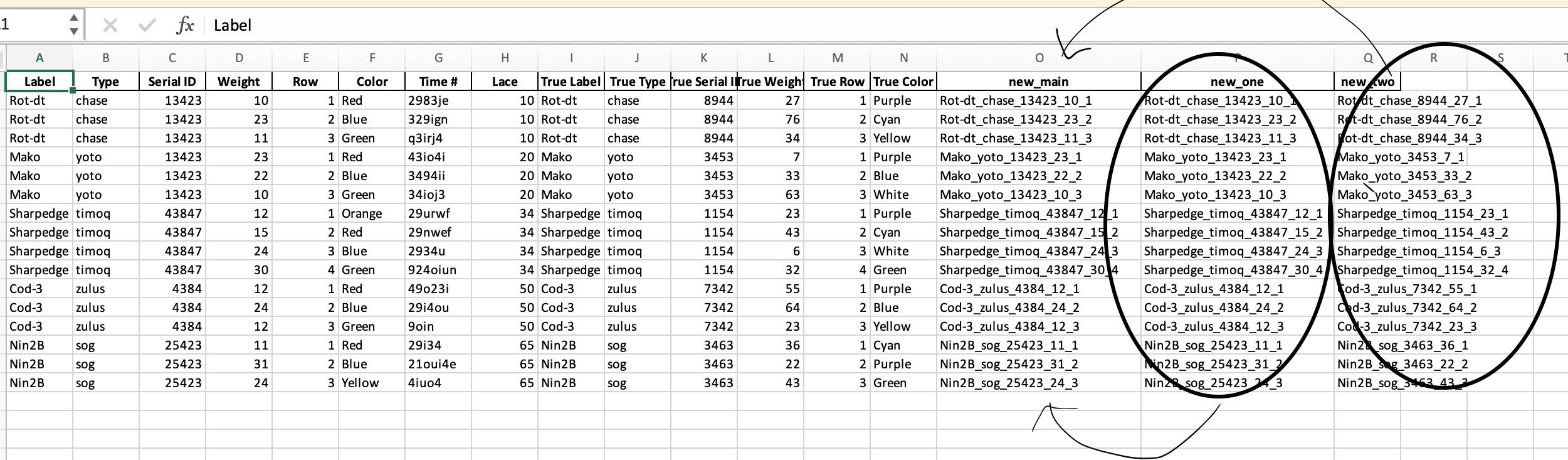Click the name box down arrow stepper
1568x460 pixels.
click(x=74, y=31)
